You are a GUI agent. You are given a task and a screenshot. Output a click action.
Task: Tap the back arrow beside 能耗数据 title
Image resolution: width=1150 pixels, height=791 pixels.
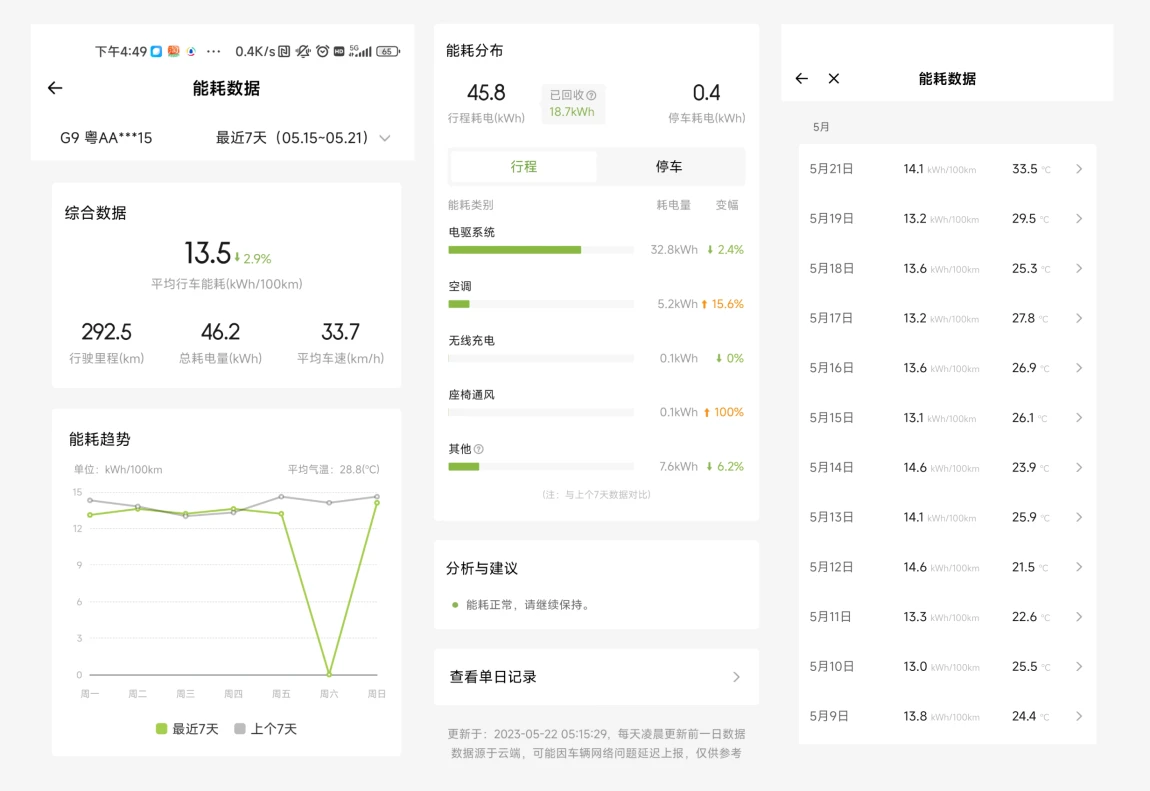pos(55,88)
